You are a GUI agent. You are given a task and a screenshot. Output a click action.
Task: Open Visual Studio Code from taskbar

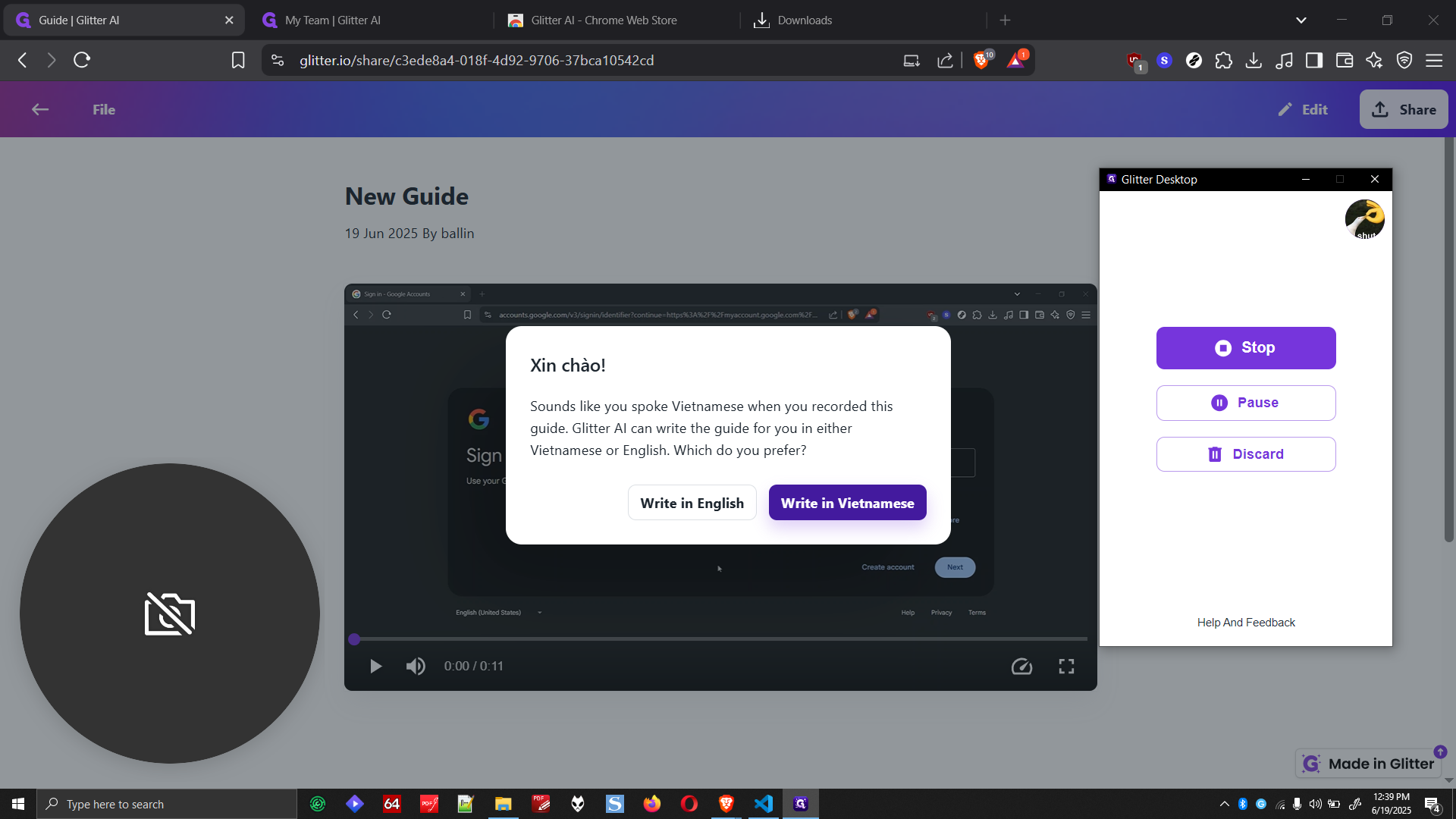coord(764,804)
